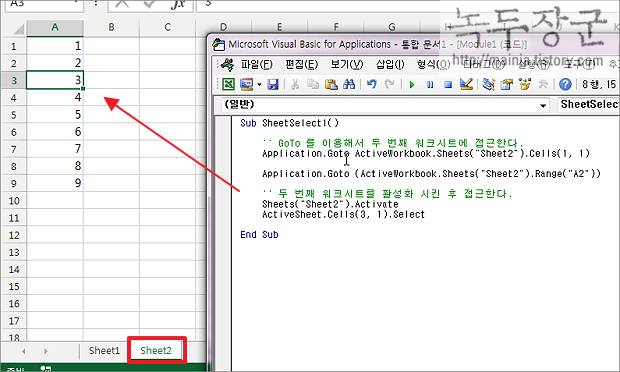Viewport: 620px width, 372px height.
Task: Undo last edit with the blue arrow icon
Action: [371, 84]
